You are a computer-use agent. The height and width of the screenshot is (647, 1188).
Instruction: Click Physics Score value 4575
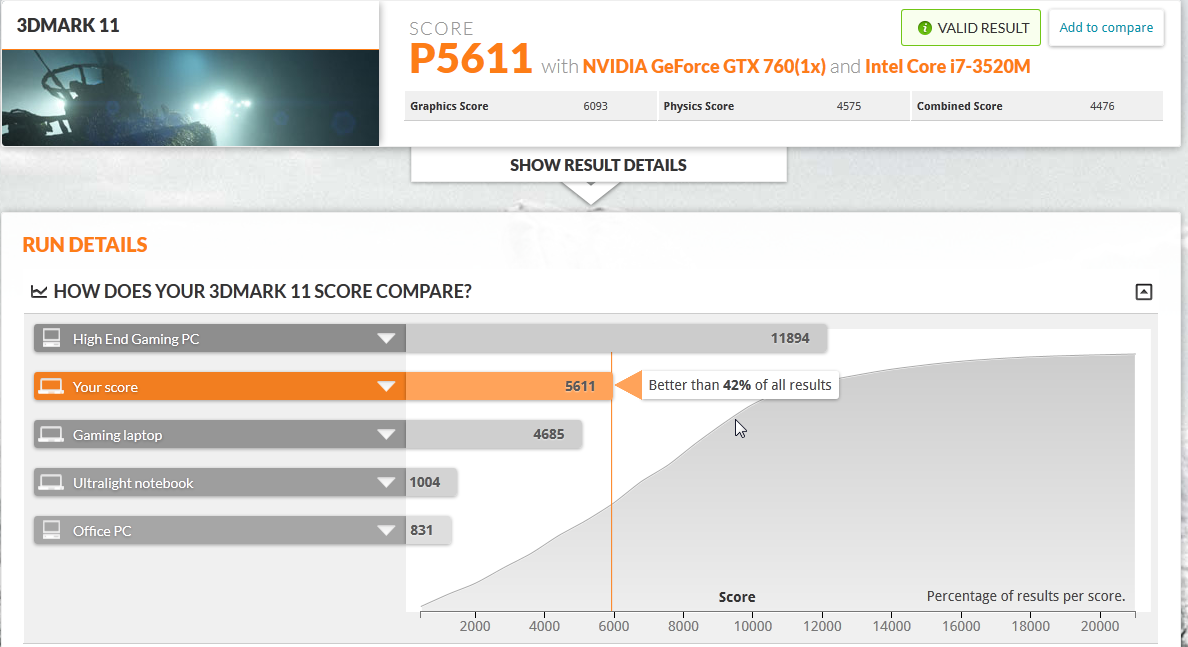click(849, 106)
